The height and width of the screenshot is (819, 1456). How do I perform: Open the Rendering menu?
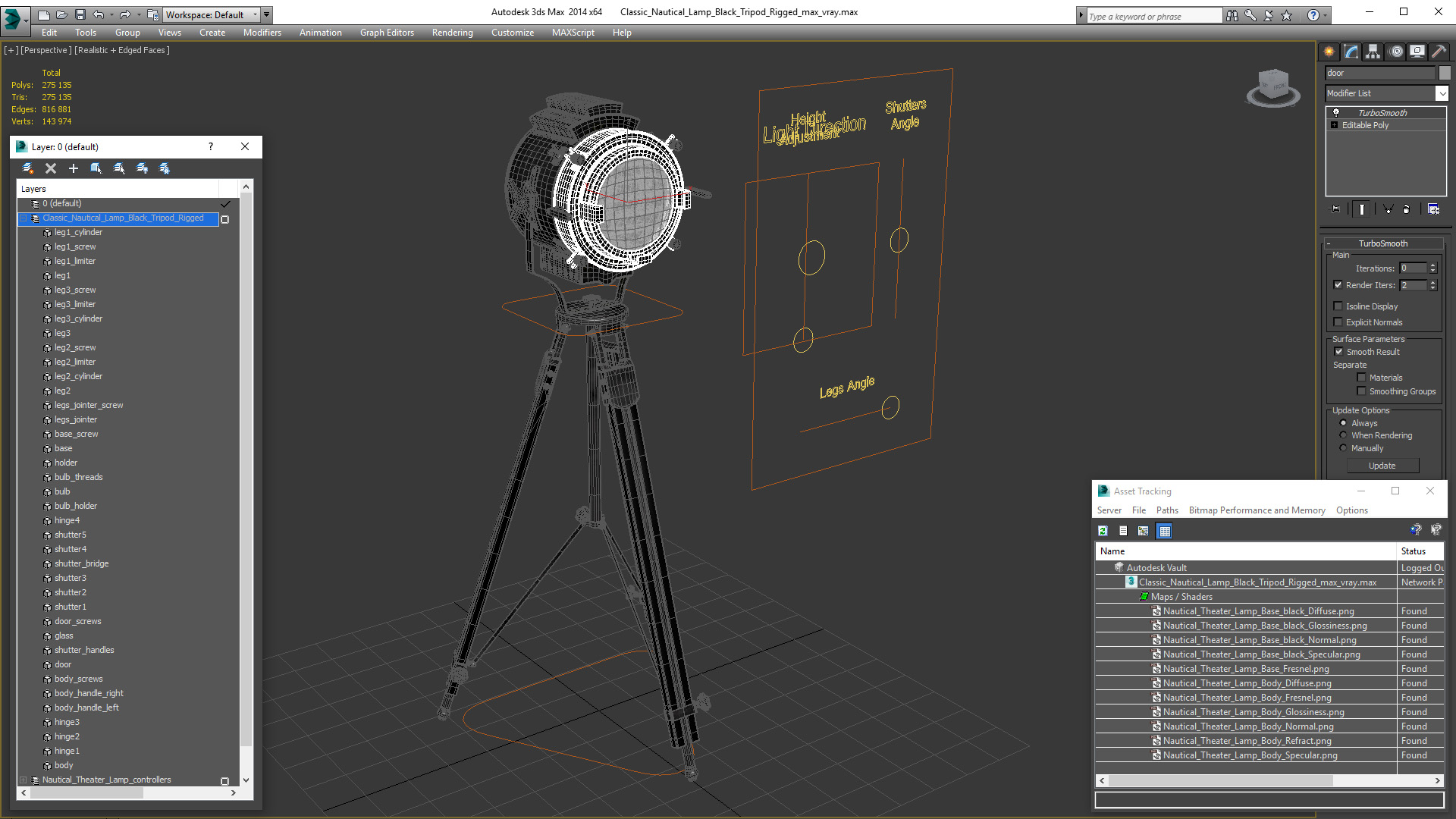[453, 33]
